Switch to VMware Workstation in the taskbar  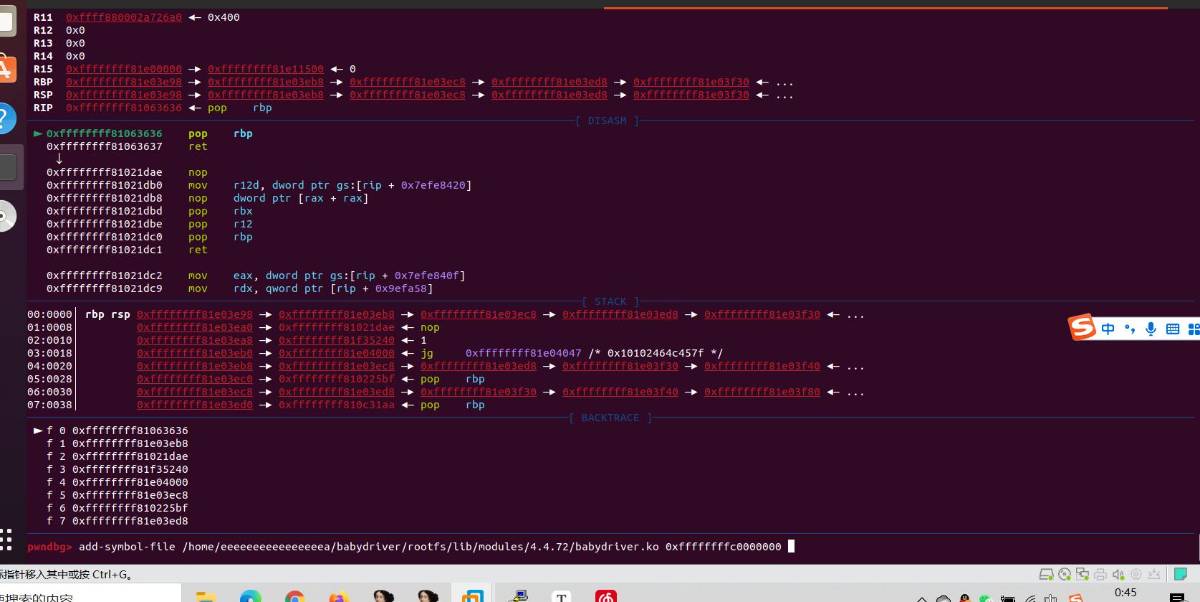pyautogui.click(x=472, y=596)
